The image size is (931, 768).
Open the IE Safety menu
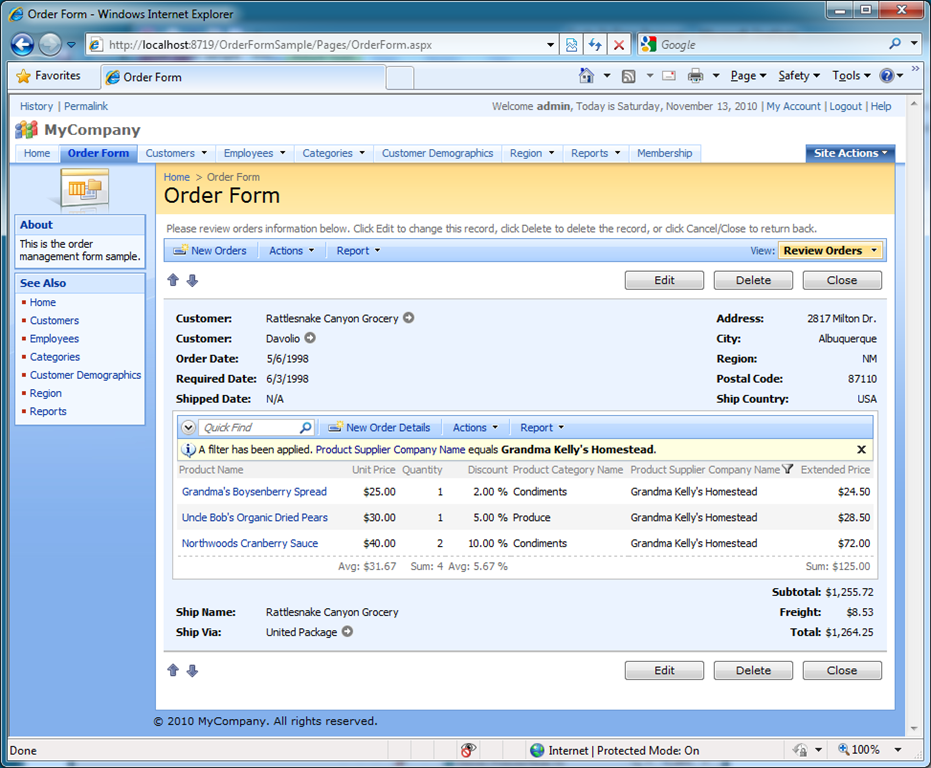pyautogui.click(x=799, y=75)
